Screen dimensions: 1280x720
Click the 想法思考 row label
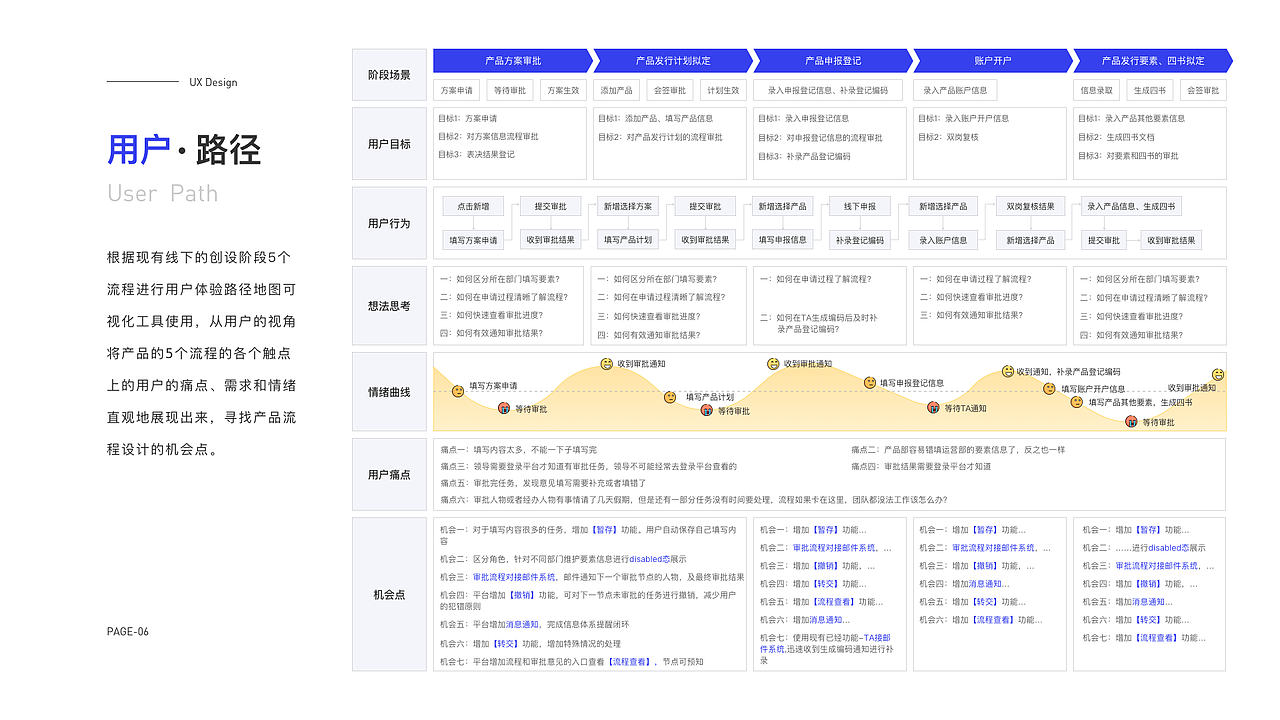coord(389,306)
